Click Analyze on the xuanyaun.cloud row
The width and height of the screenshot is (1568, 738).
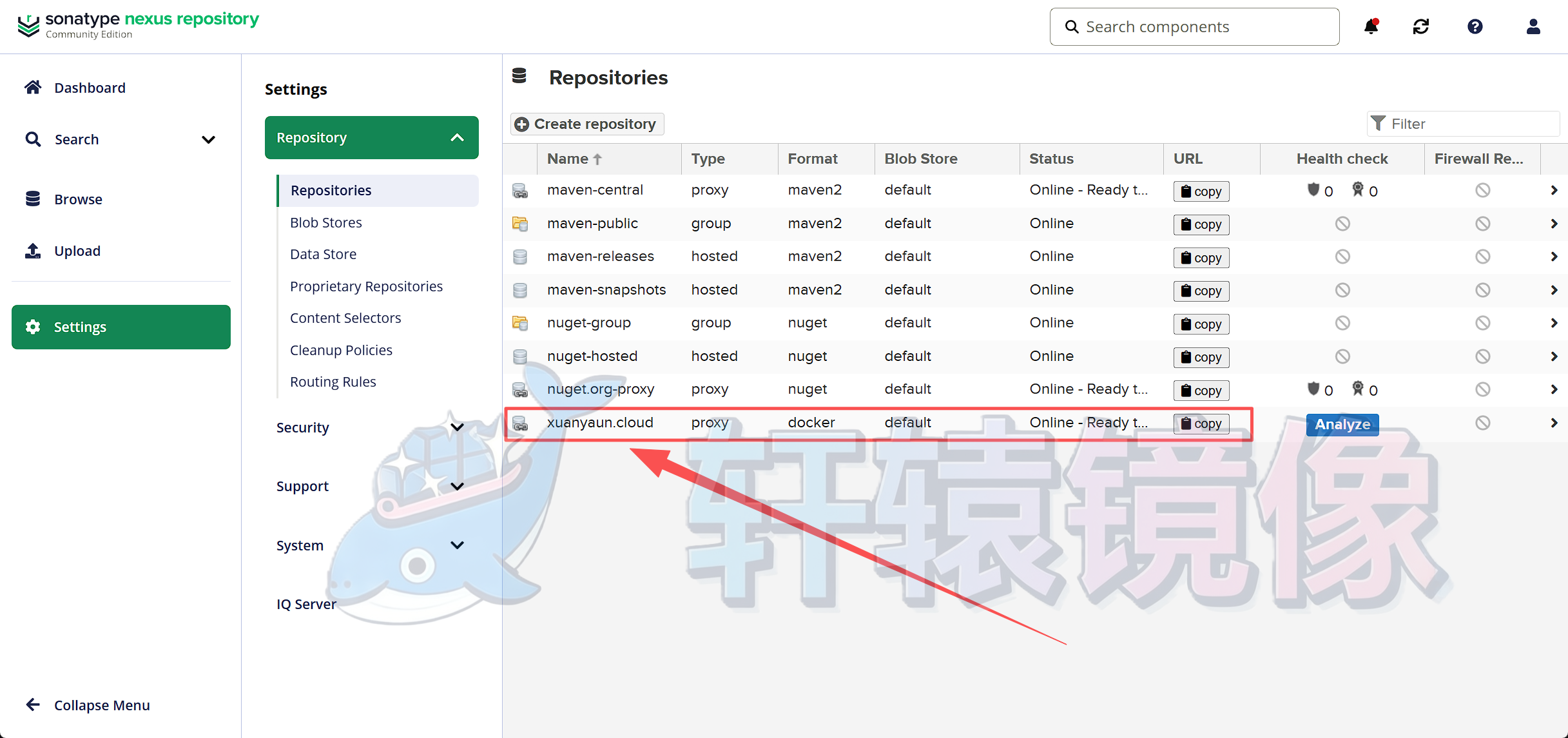[x=1342, y=424]
